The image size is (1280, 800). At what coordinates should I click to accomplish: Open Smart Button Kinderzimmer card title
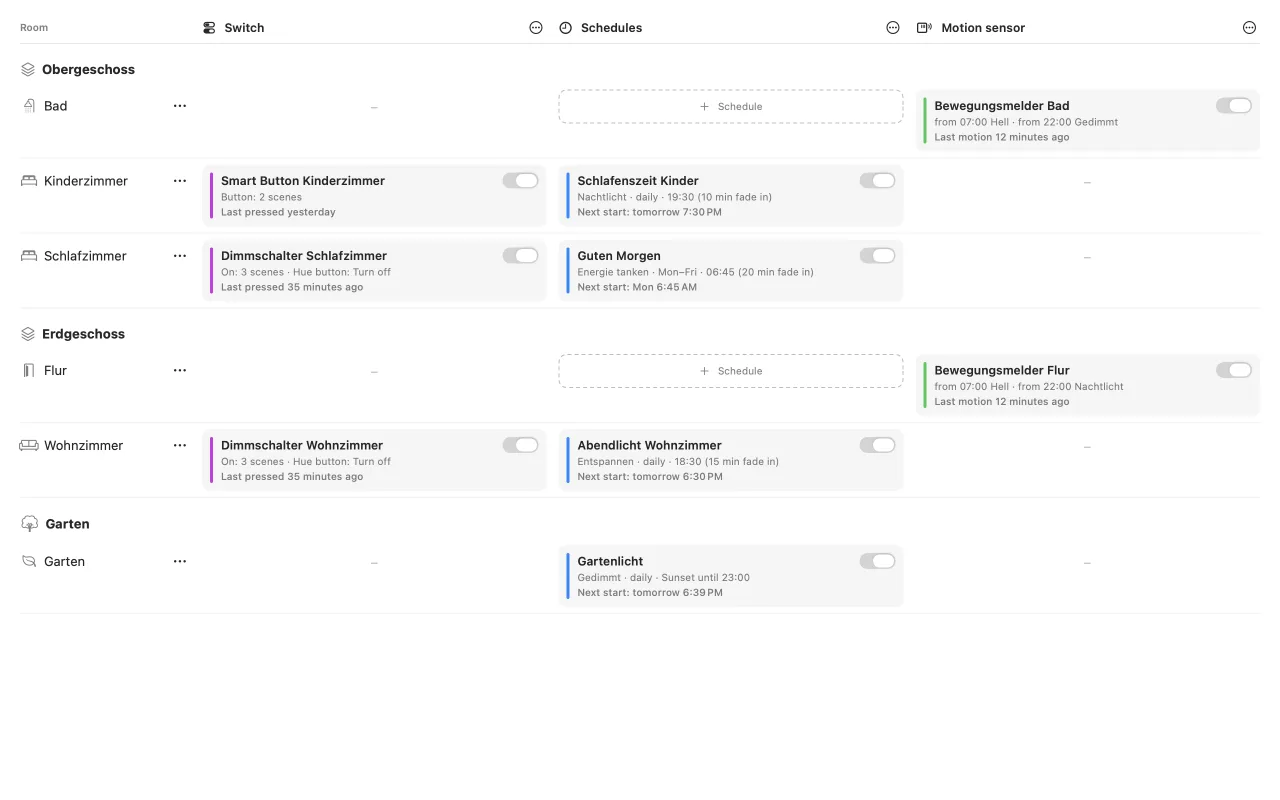[x=303, y=181]
